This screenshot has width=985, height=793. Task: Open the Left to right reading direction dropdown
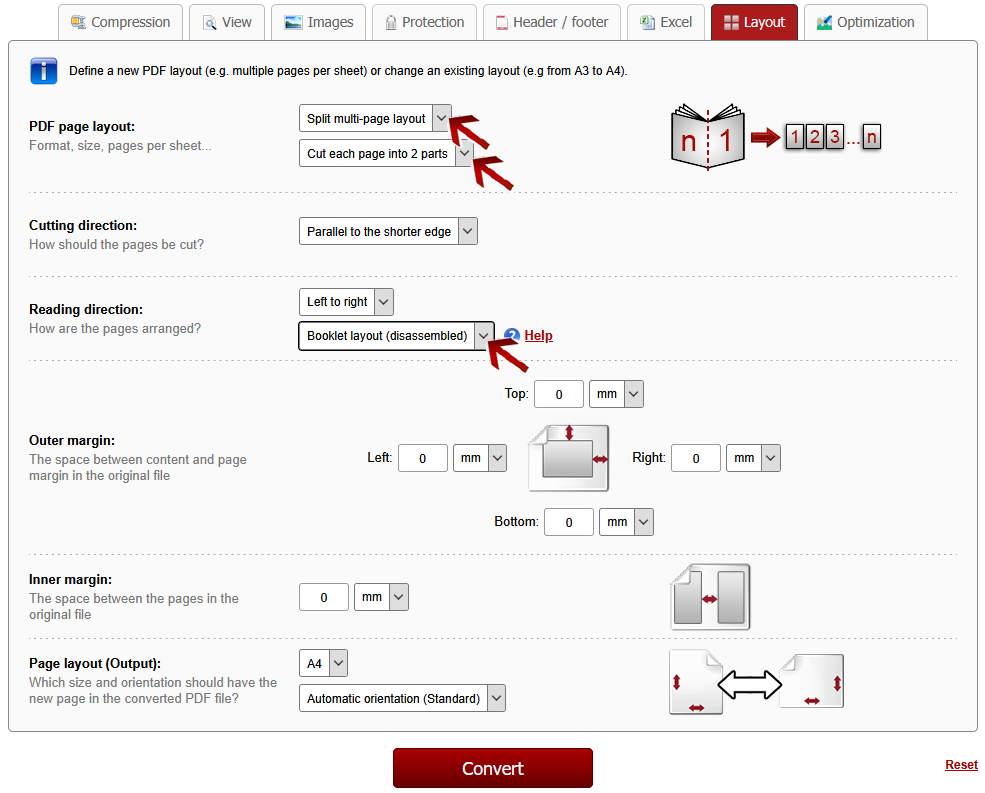(346, 301)
